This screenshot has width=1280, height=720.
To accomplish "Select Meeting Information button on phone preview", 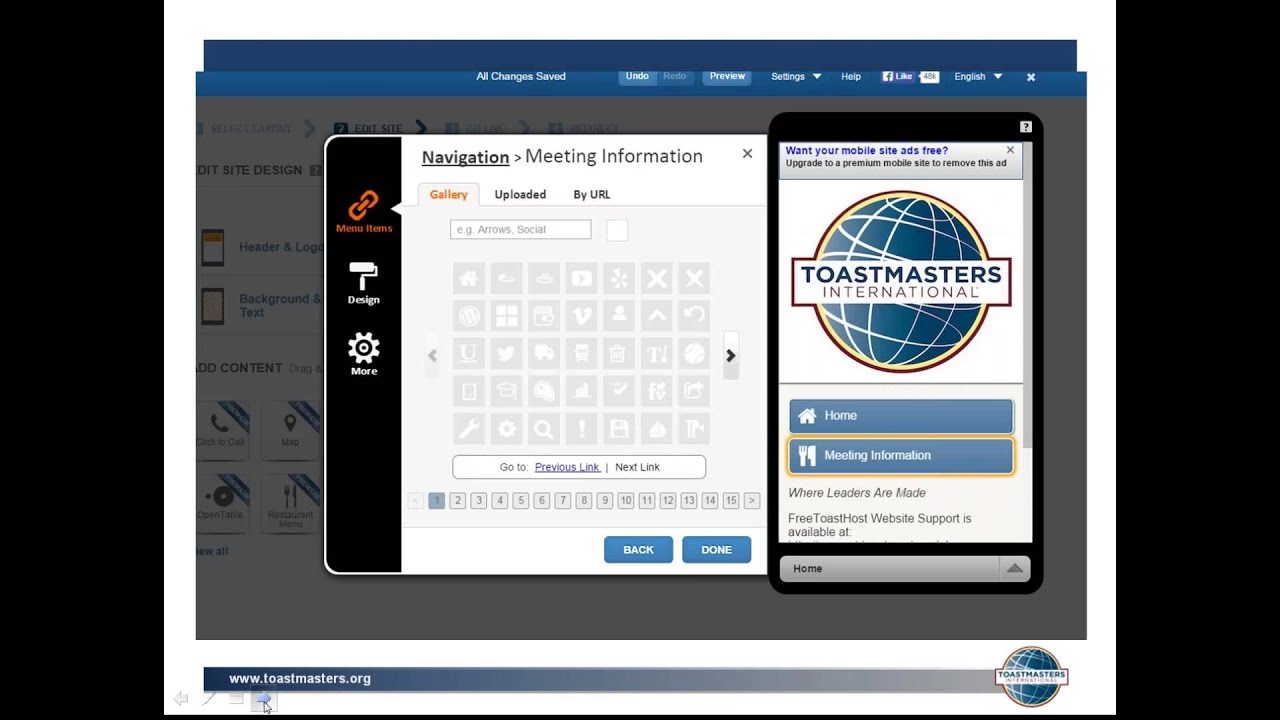I will [901, 455].
